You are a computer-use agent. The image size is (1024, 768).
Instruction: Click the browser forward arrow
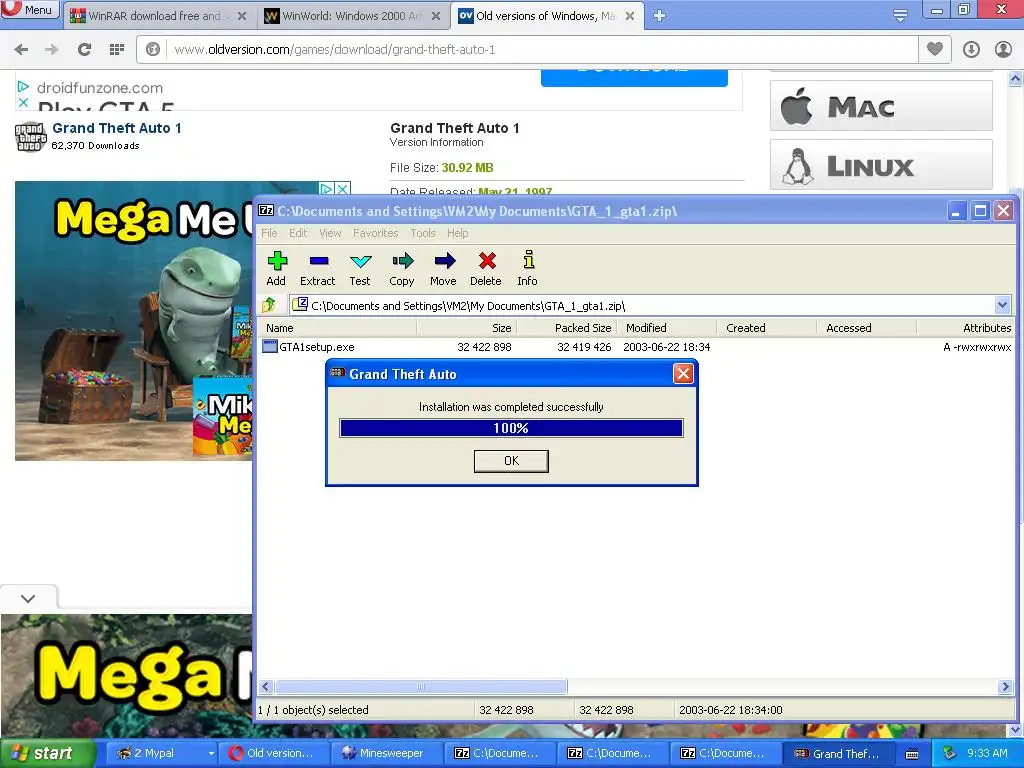coord(52,50)
